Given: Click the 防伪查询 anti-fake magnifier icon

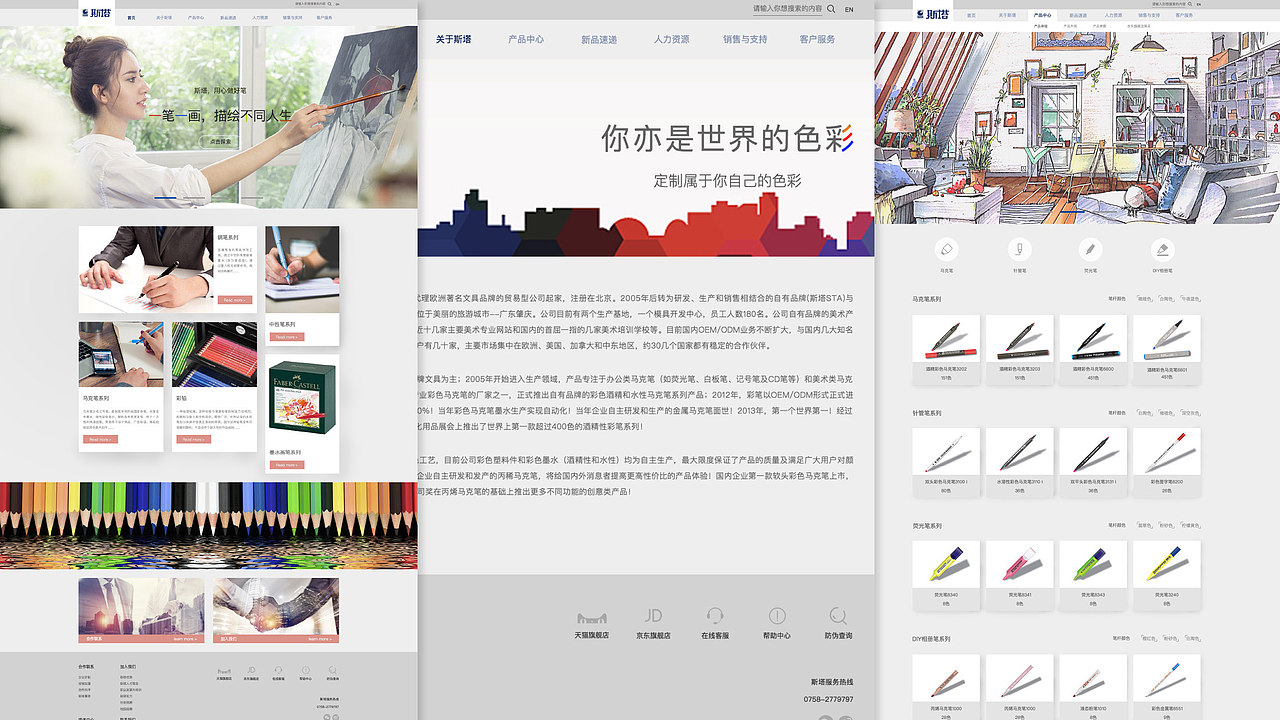Looking at the screenshot, I should click(x=838, y=618).
